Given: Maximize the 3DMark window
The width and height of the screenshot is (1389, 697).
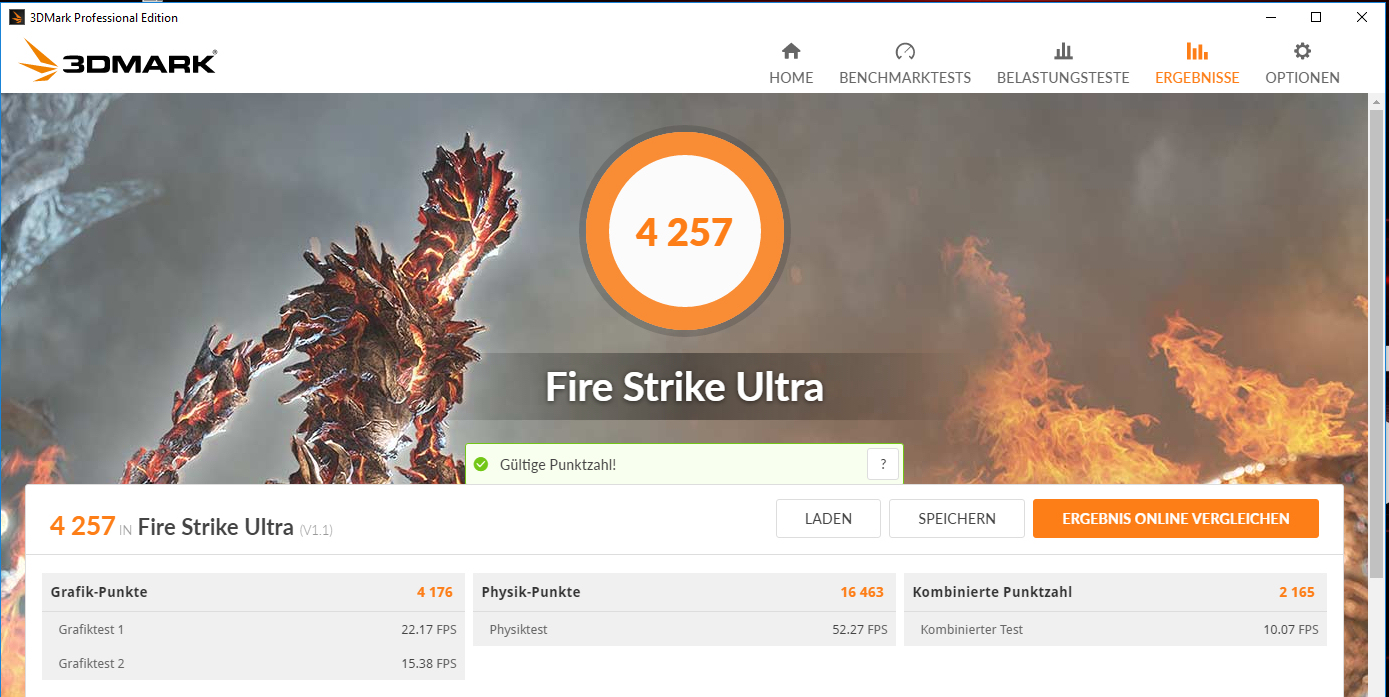Looking at the screenshot, I should pos(1316,17).
